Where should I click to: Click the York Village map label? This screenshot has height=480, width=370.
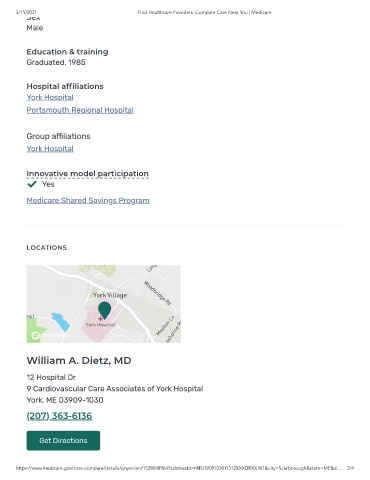(x=110, y=295)
